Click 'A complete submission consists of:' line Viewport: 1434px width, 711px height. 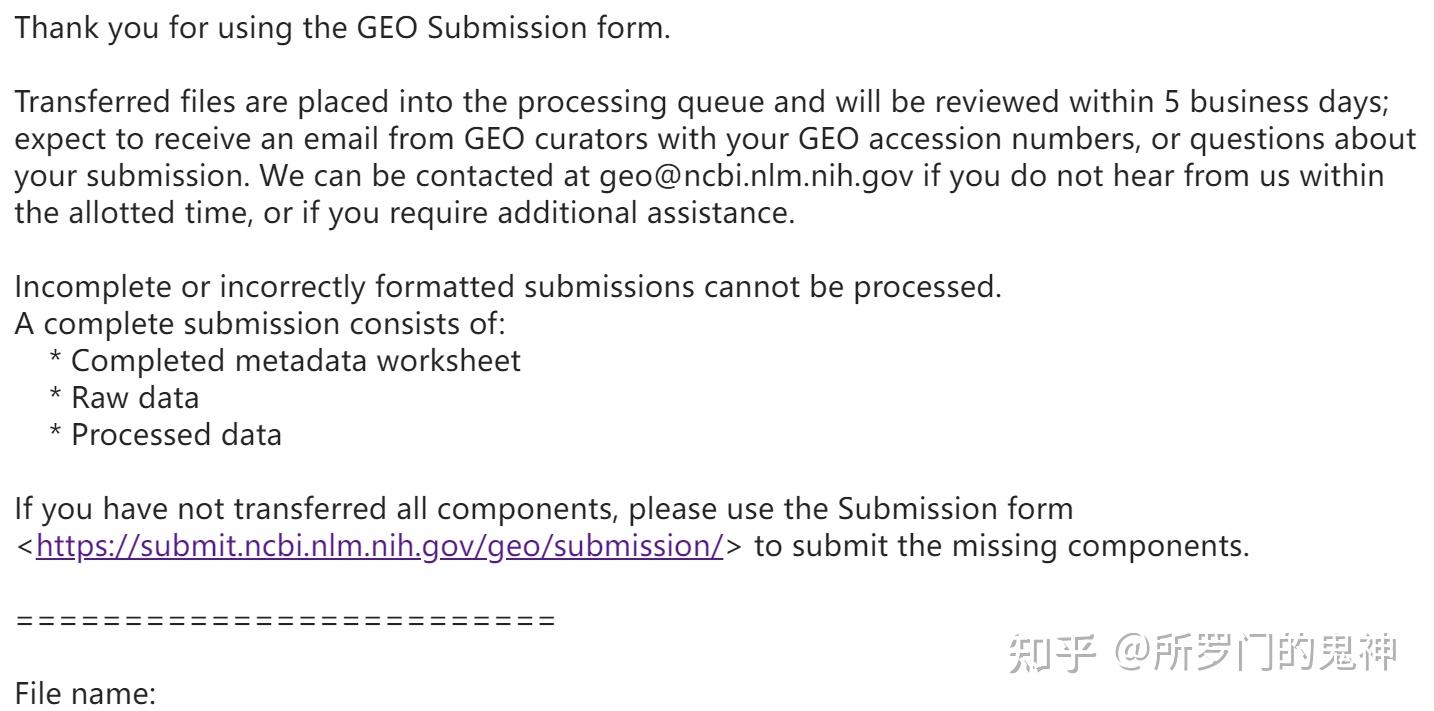coord(260,324)
